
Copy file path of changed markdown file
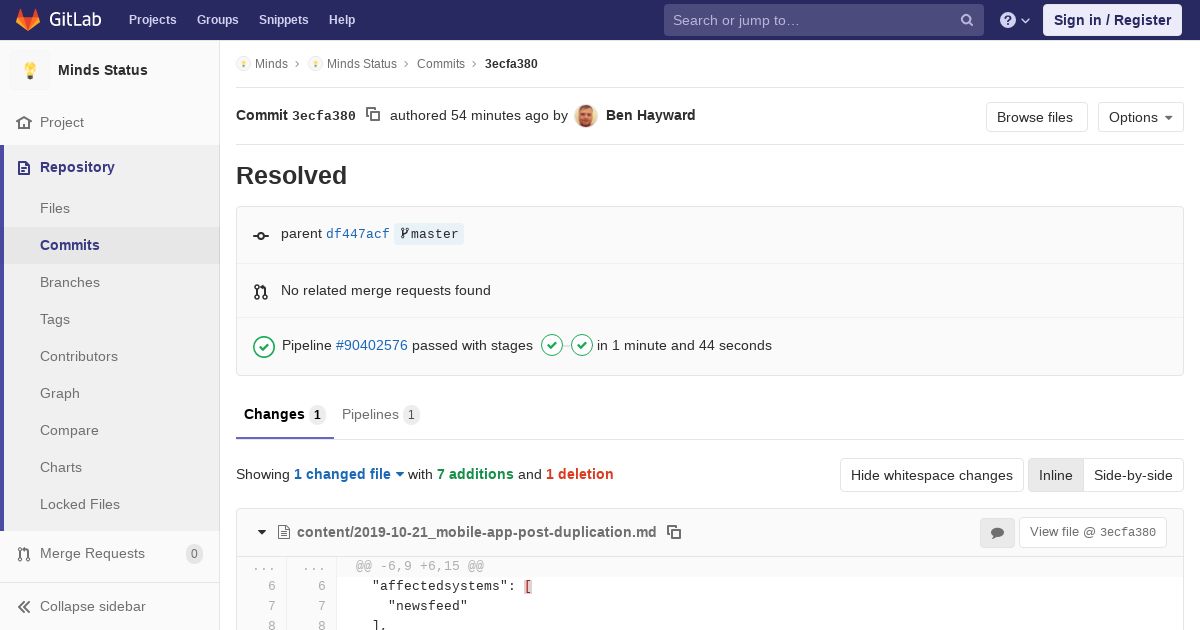674,532
